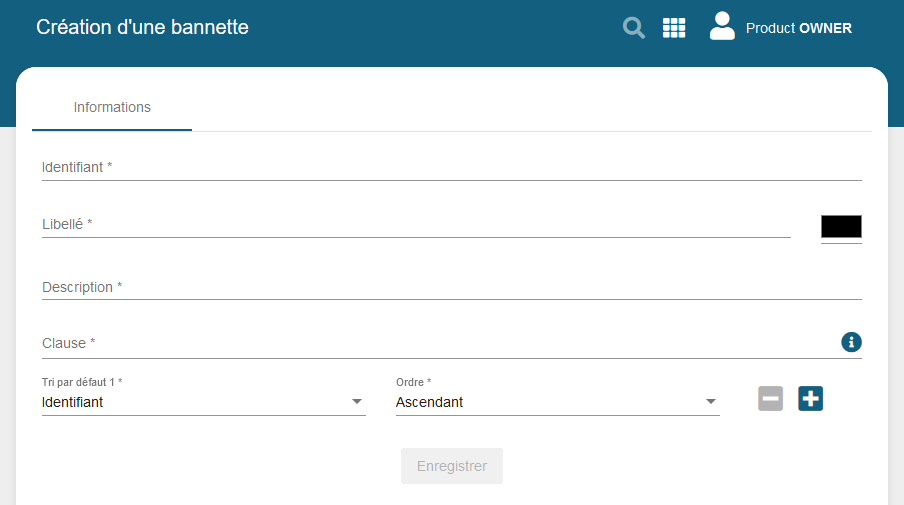Click the Création d'une bannette title
Viewport: 904px width, 505px height.
tap(142, 27)
